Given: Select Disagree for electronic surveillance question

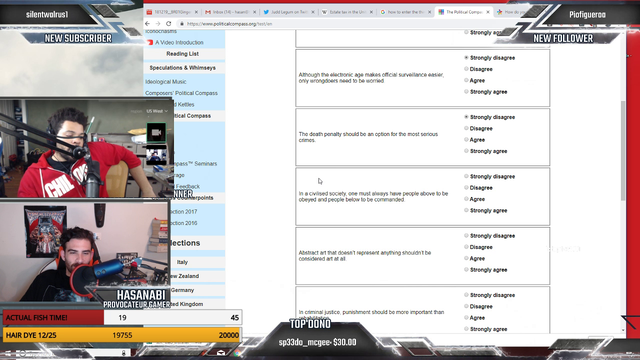Looking at the screenshot, I should click(466, 69).
